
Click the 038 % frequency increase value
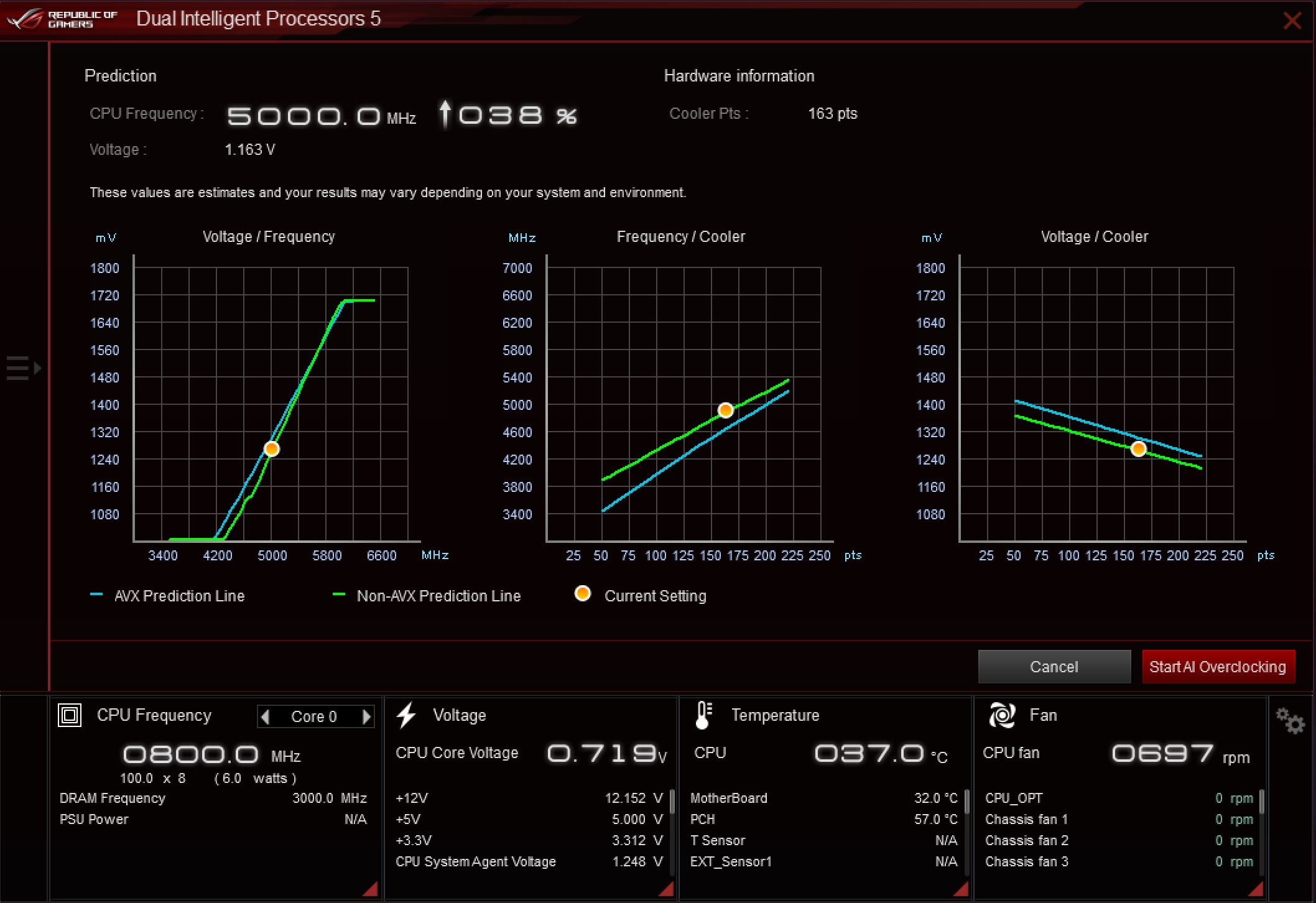coord(508,115)
